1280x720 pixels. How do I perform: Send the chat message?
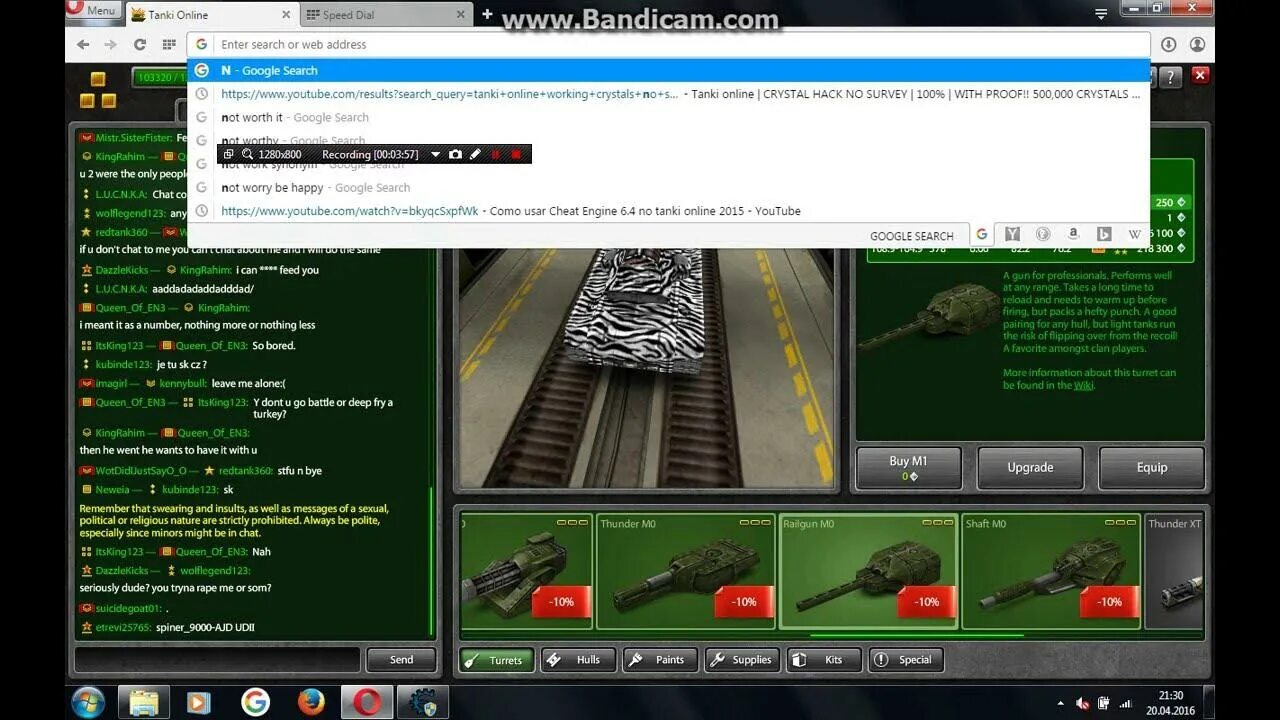[x=401, y=660]
